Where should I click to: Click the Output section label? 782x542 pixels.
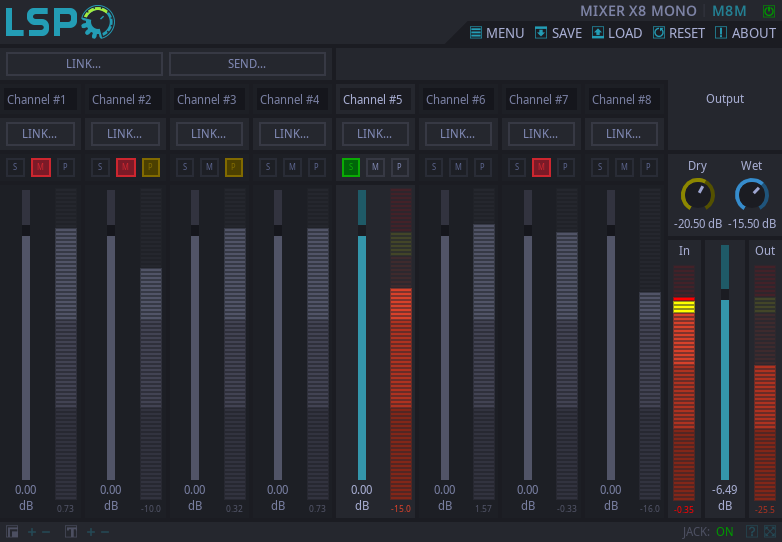[725, 99]
